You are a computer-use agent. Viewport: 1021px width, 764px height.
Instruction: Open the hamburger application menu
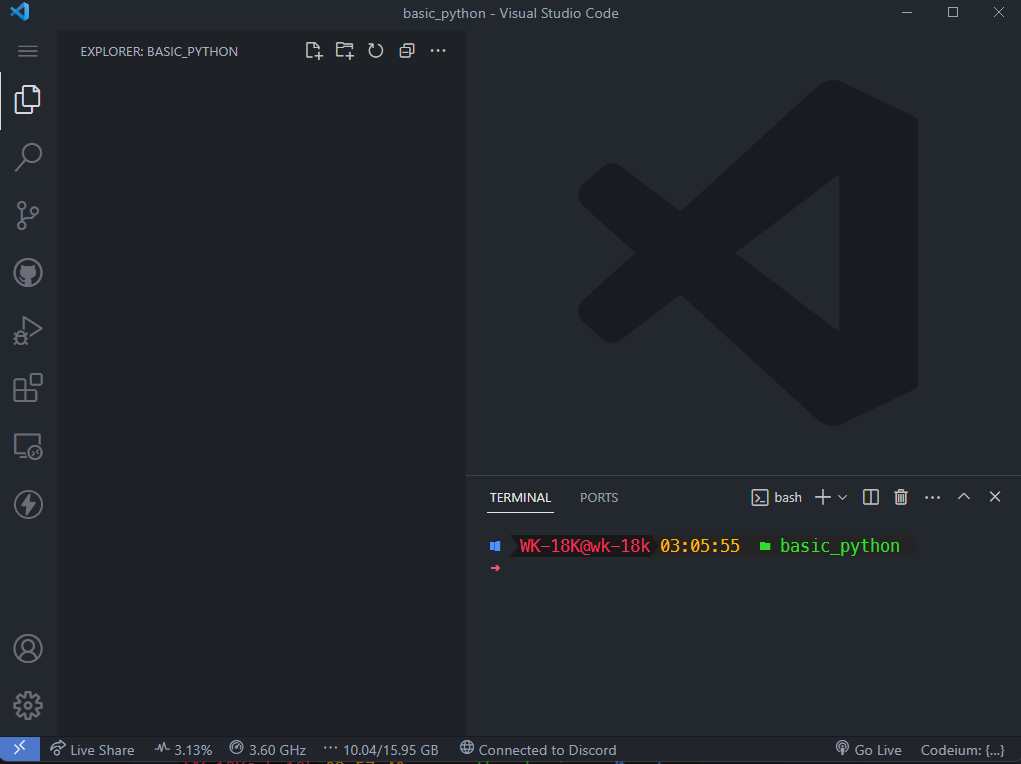pyautogui.click(x=27, y=51)
